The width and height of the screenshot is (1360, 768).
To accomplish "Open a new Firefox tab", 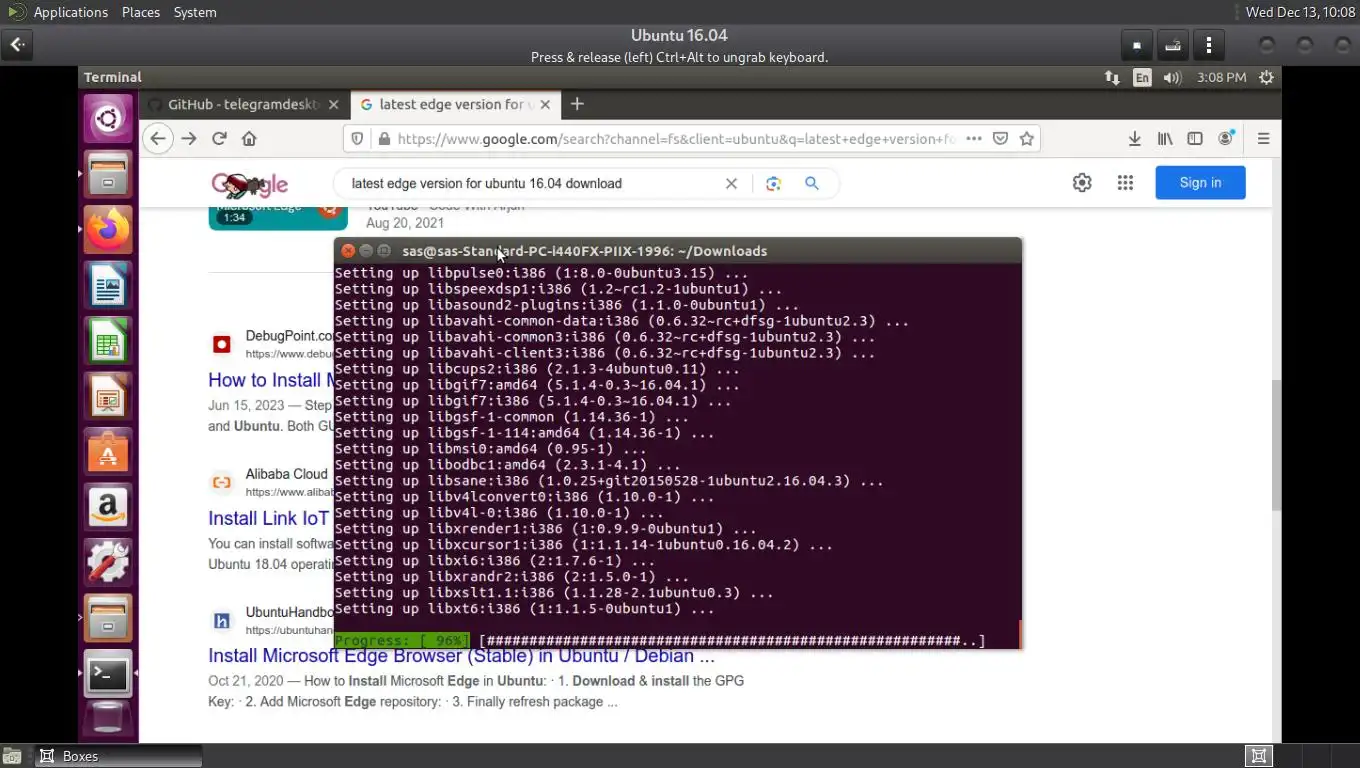I will coord(577,104).
